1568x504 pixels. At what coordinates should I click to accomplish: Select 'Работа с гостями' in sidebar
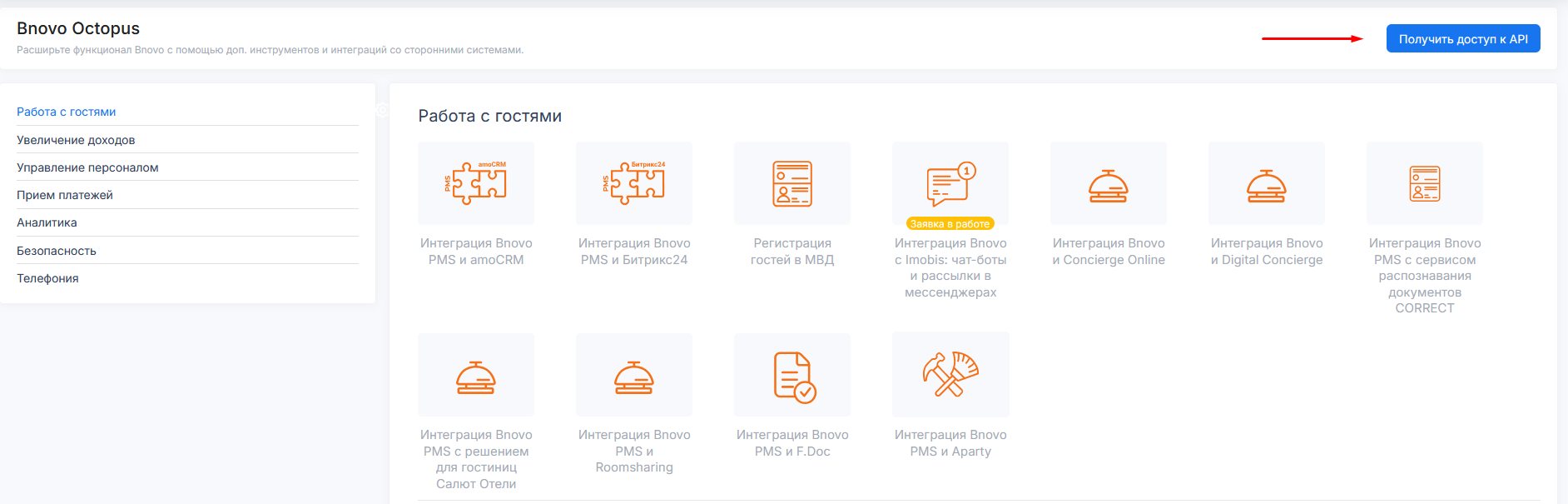pyautogui.click(x=67, y=112)
